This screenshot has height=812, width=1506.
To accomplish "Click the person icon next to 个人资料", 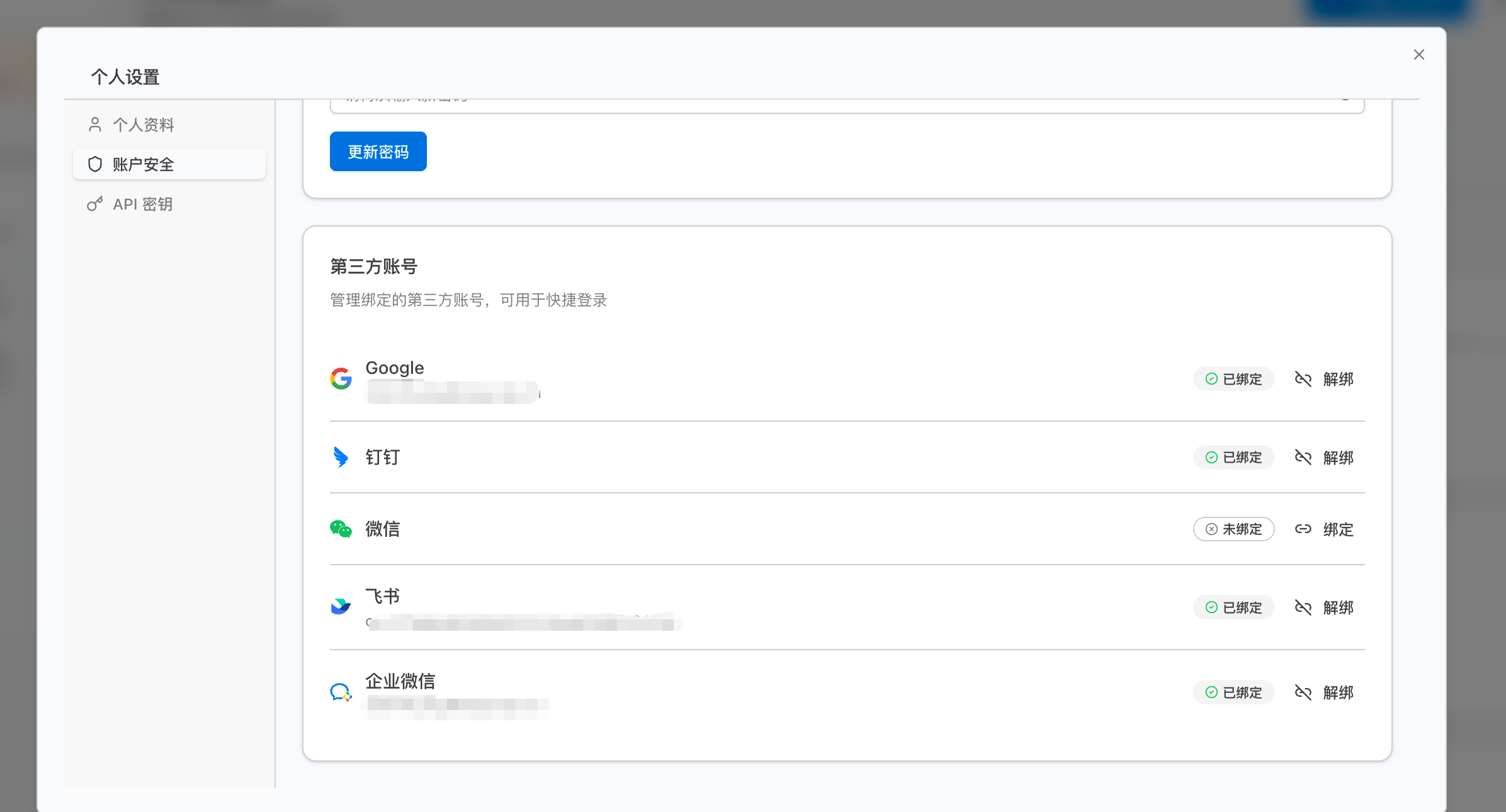I will (x=95, y=124).
